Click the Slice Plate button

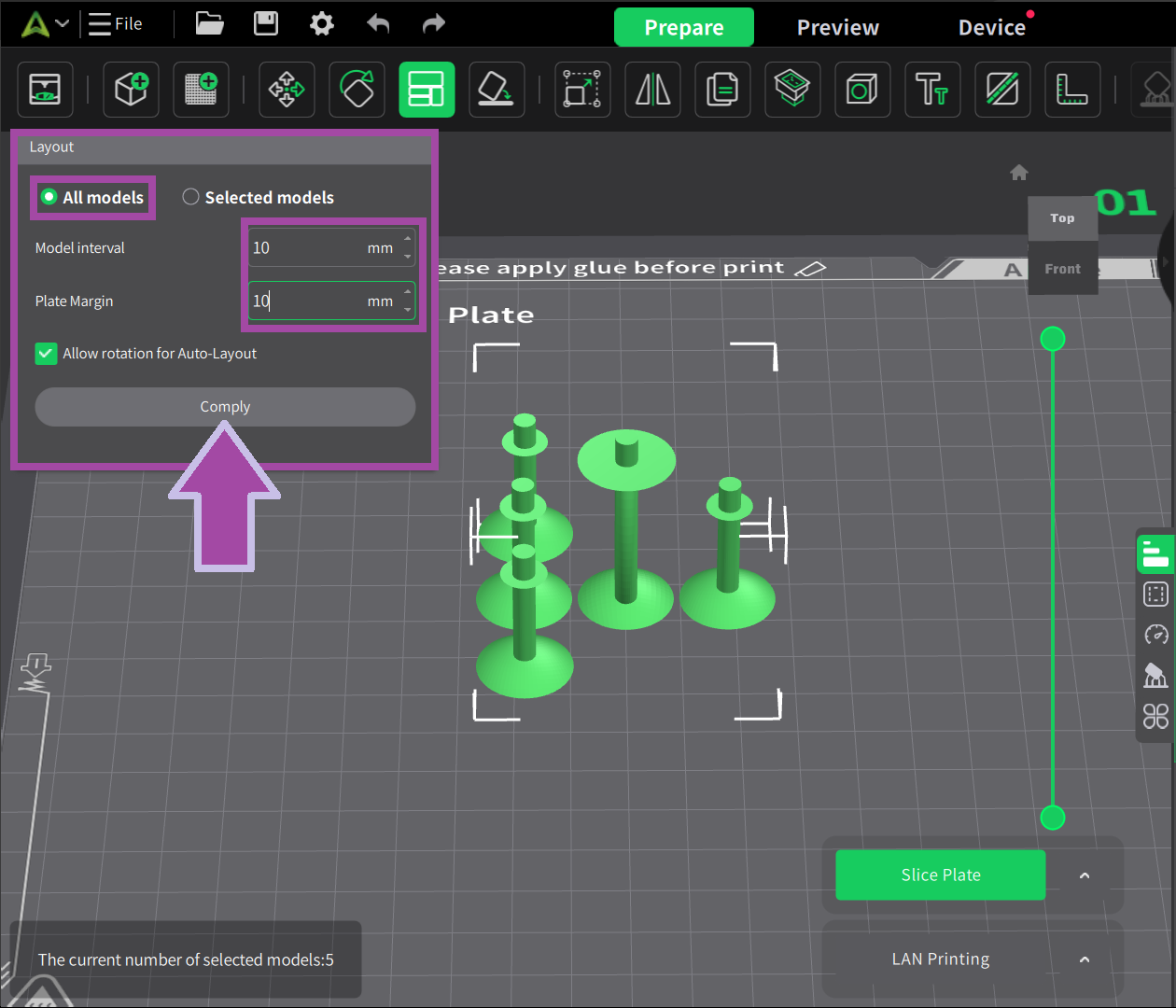[940, 875]
